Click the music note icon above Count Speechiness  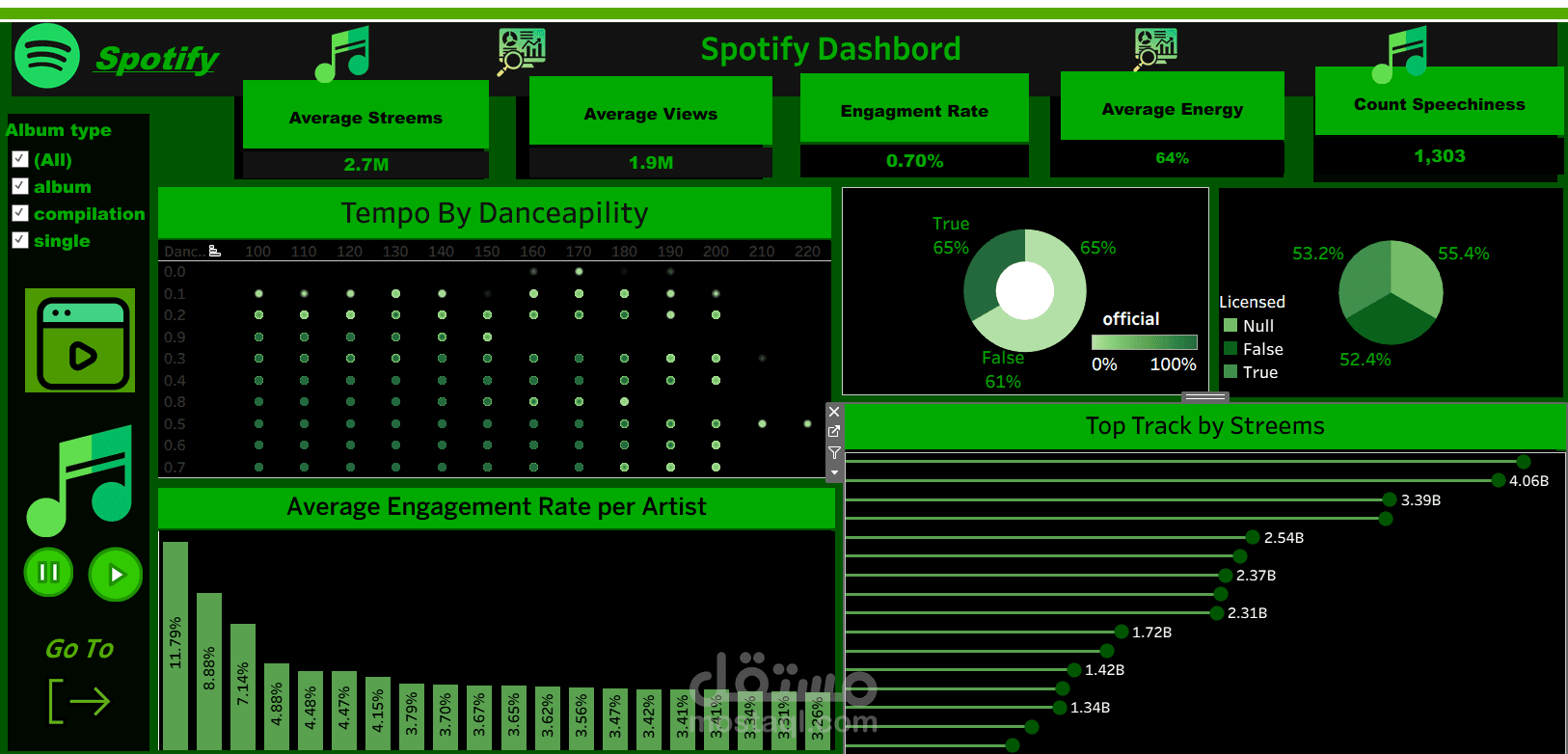(x=1400, y=54)
